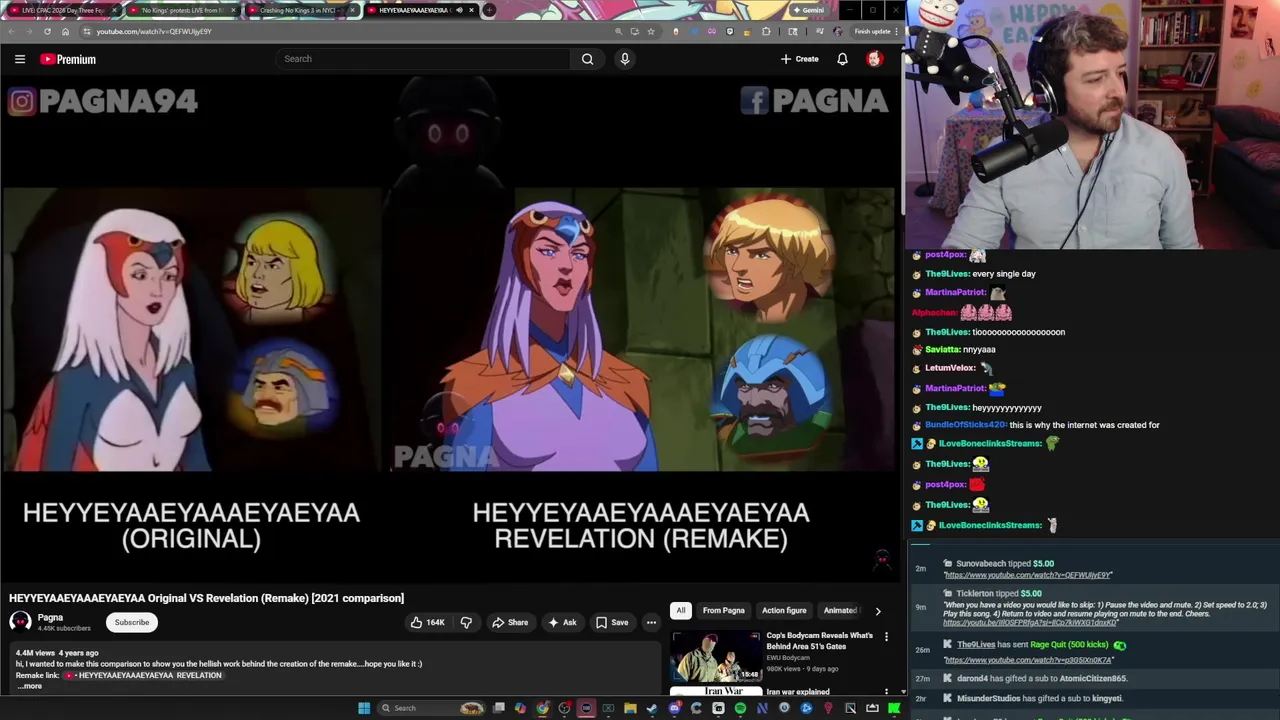Share the video
Image resolution: width=1280 pixels, height=720 pixels.
click(x=509, y=623)
